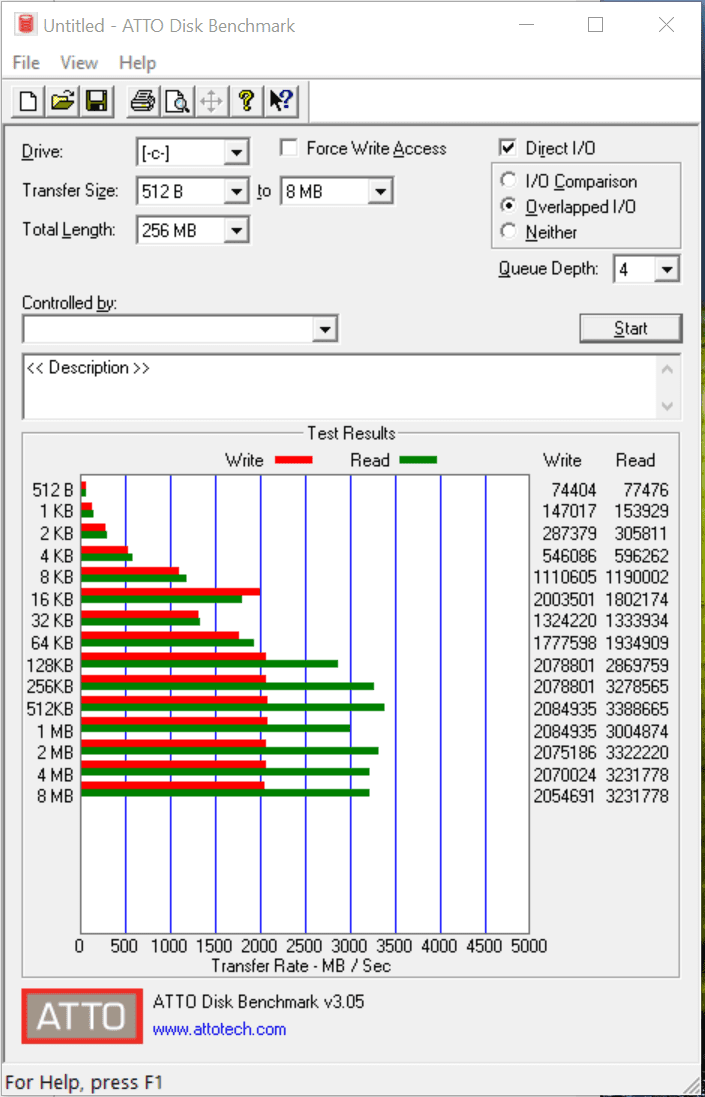The image size is (705, 1097).
Task: Open Print Preview toolbar icon
Action: point(177,101)
